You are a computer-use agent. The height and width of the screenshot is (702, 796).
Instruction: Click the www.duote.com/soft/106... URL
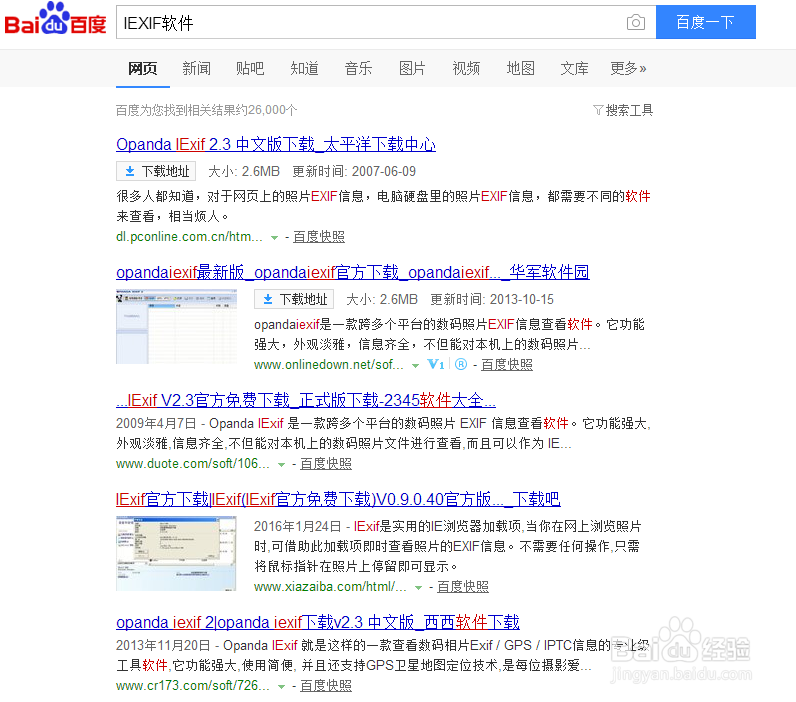pos(193,464)
